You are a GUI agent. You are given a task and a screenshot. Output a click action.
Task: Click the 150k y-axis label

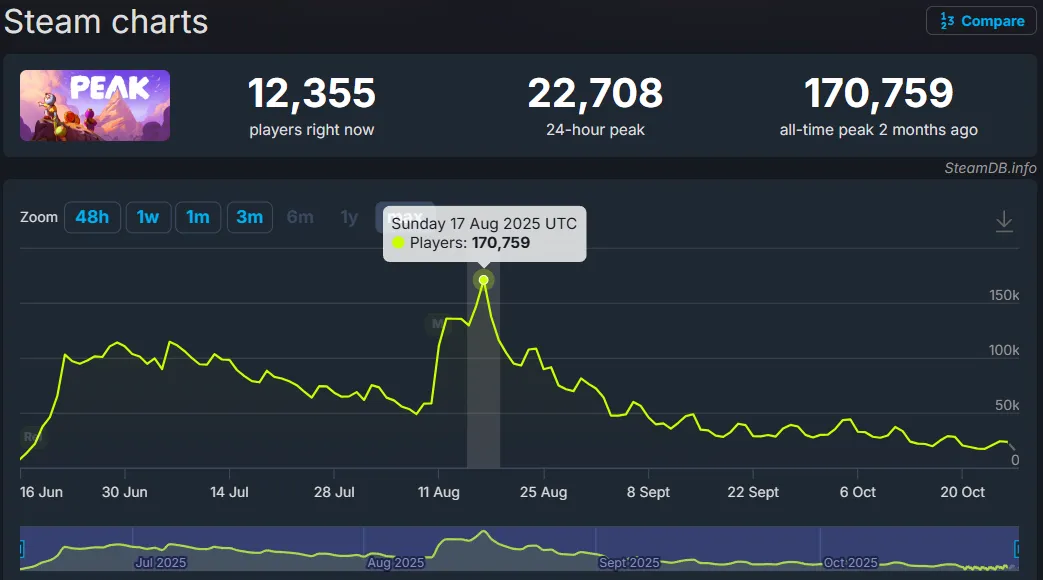[1004, 295]
